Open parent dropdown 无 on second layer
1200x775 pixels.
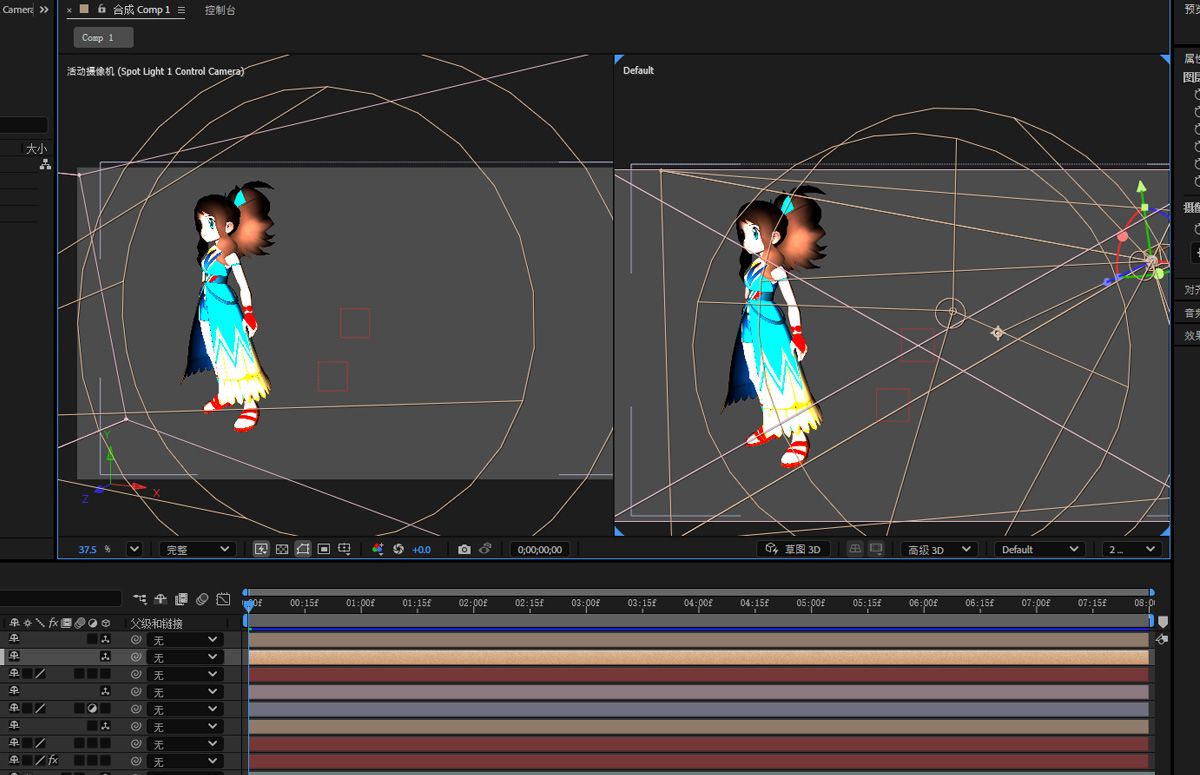tap(184, 657)
